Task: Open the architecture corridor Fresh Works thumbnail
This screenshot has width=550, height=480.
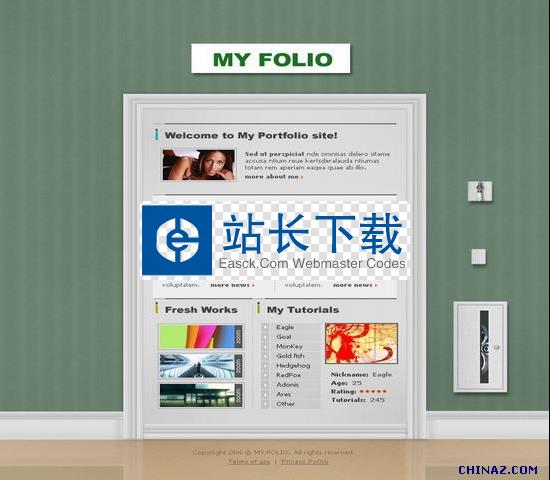Action: point(201,366)
